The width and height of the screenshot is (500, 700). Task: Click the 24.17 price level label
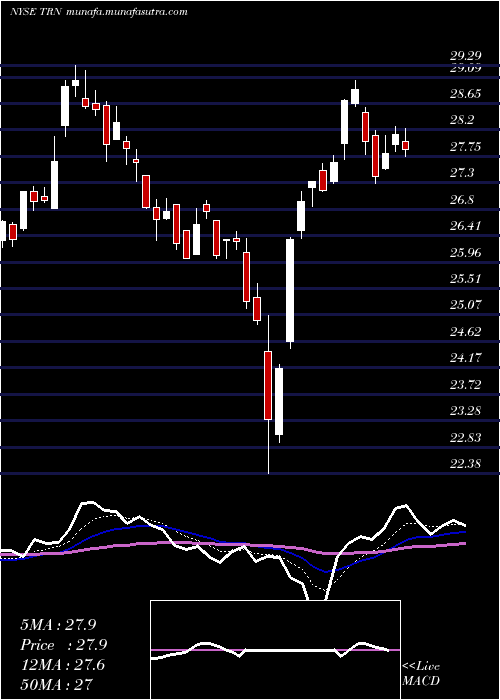465,358
